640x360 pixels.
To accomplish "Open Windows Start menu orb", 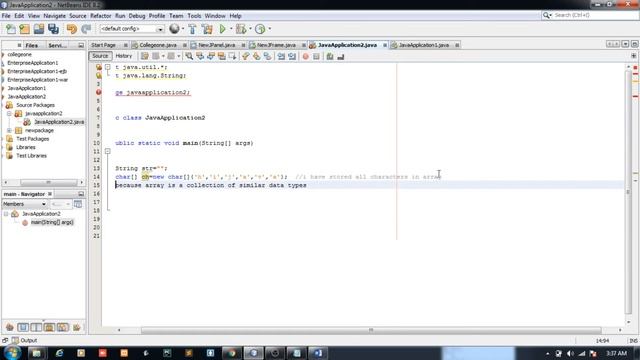I will pyautogui.click(x=12, y=352).
